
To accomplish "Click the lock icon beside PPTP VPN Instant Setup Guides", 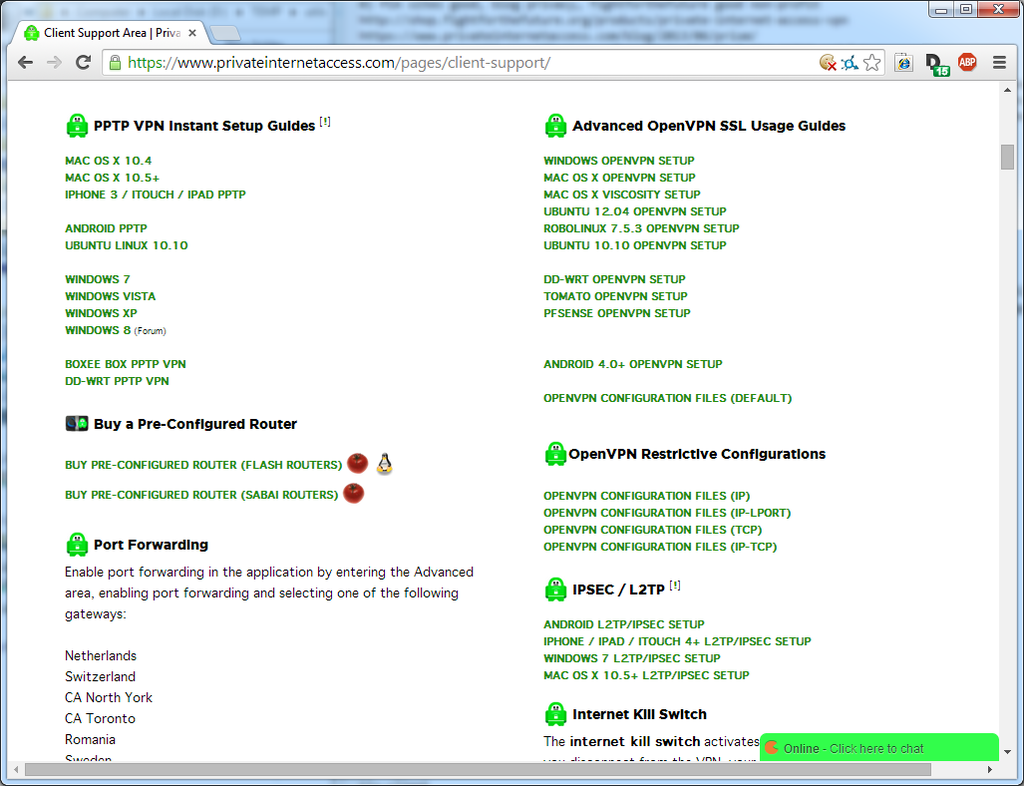I will point(77,125).
